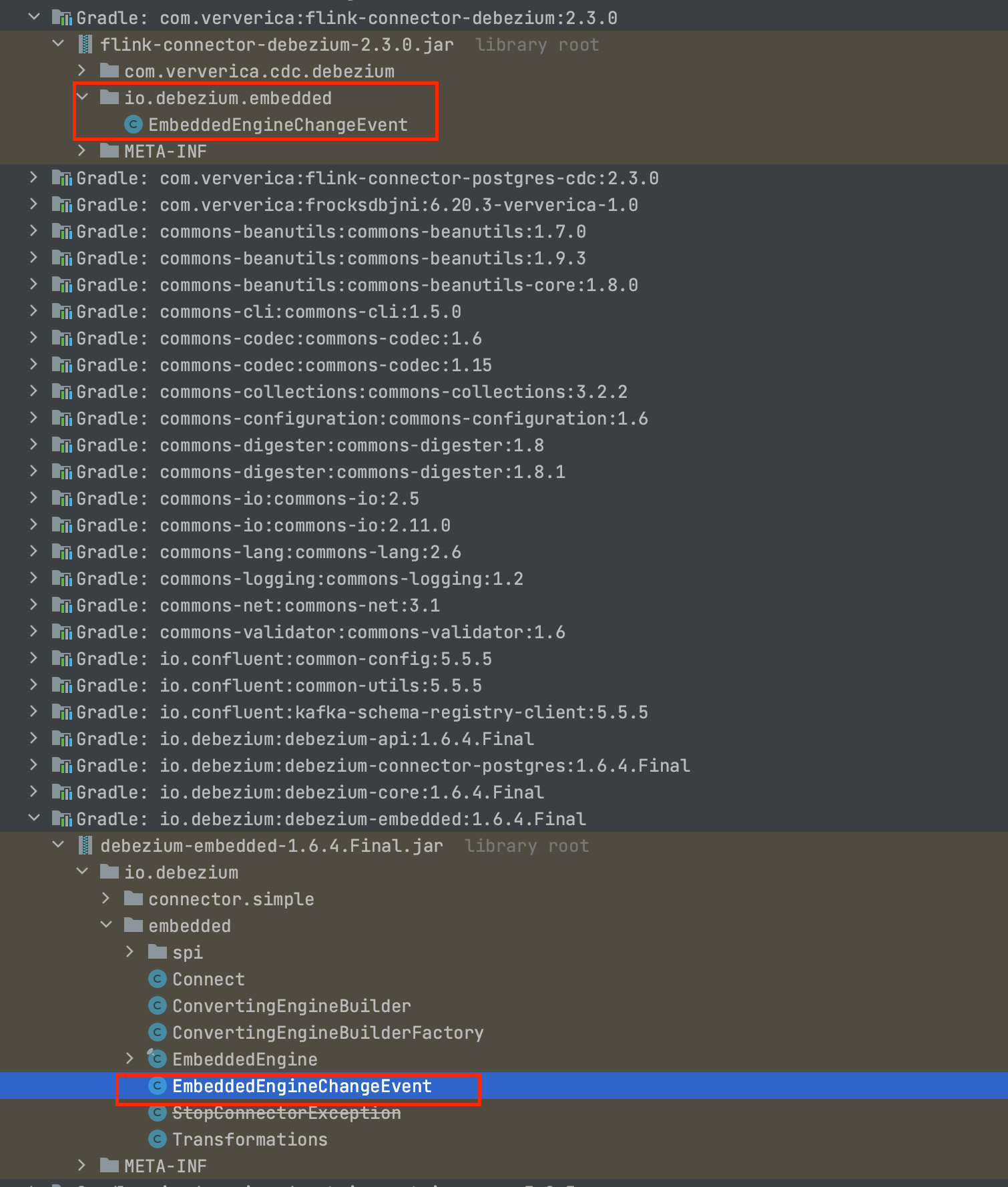Image resolution: width=1008 pixels, height=1187 pixels.
Task: Click library icon of commons-beanutils:1.7.0
Action: pyautogui.click(x=62, y=232)
